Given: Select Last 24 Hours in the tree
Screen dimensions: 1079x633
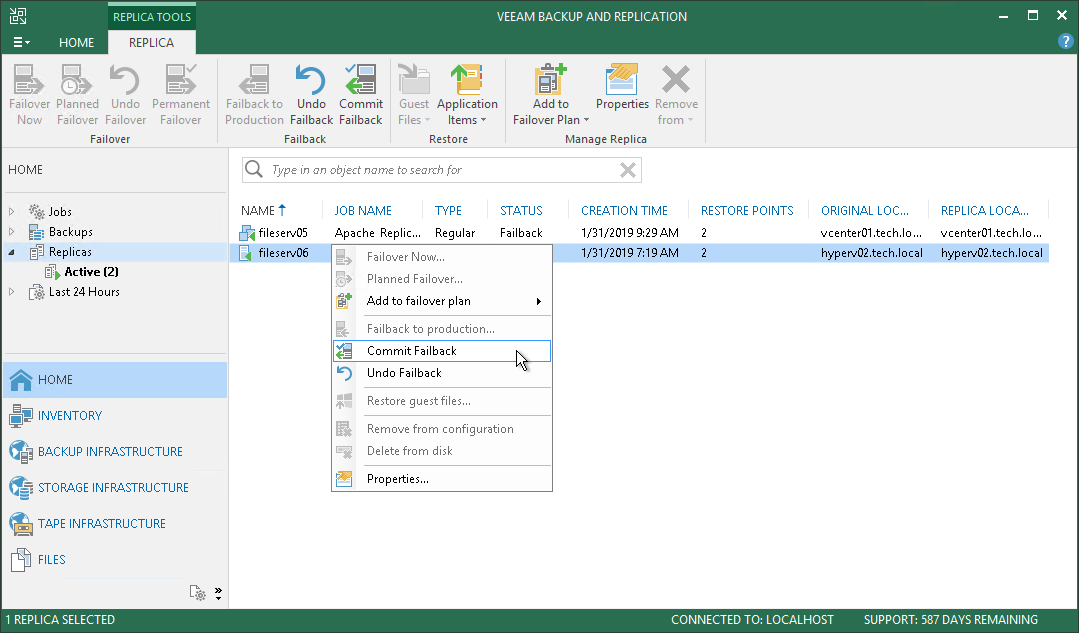Looking at the screenshot, I should pyautogui.click(x=84, y=292).
